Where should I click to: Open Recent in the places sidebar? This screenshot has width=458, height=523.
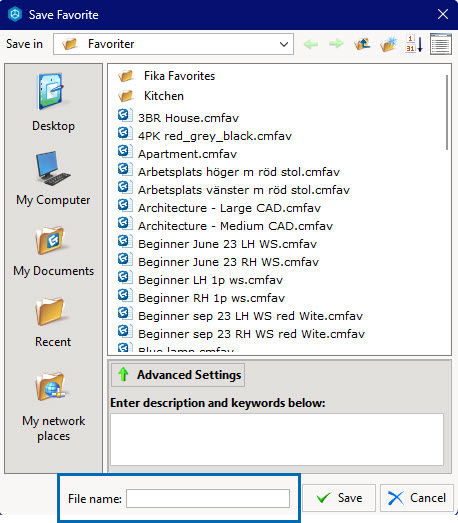[53, 323]
